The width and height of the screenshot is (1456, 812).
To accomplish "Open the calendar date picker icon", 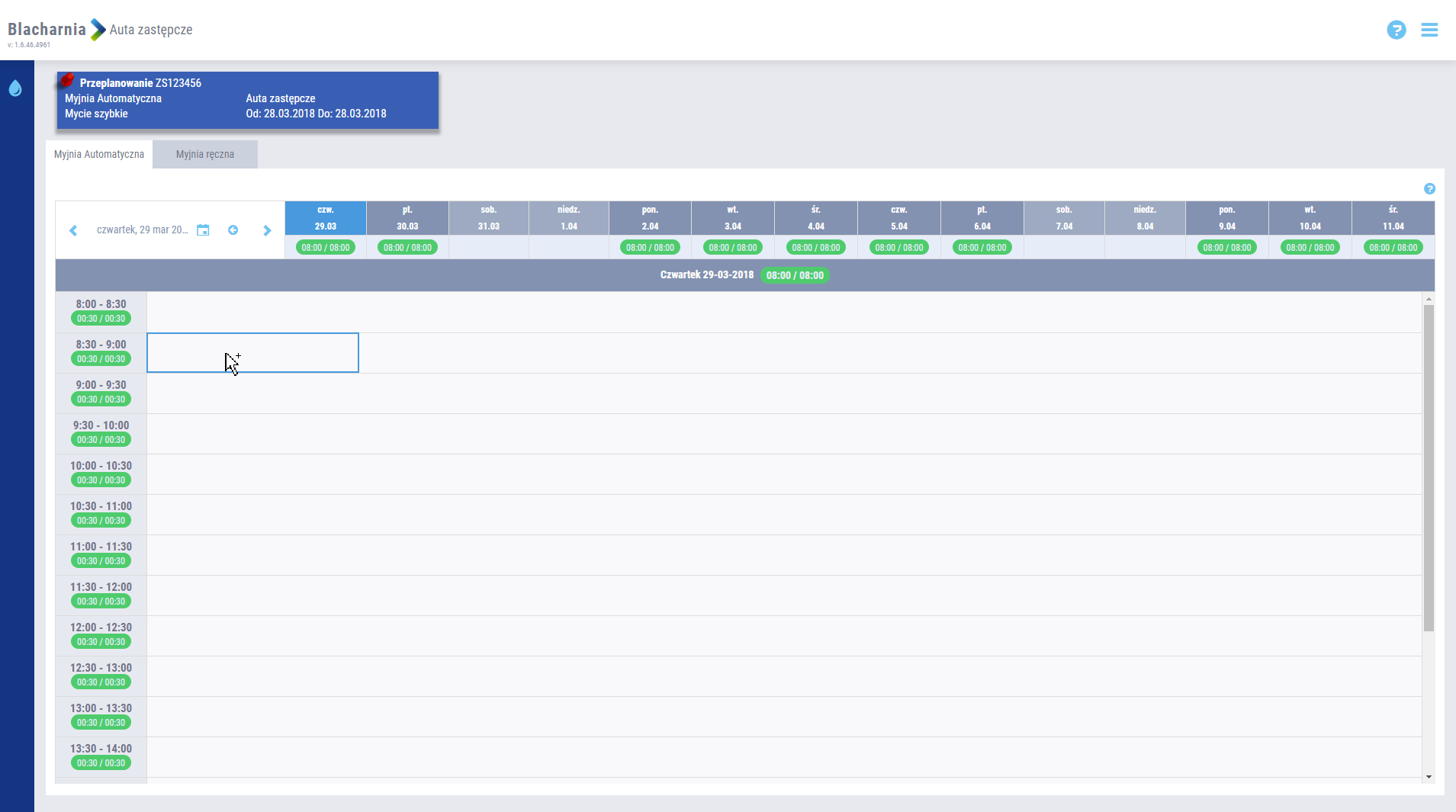I will coord(203,230).
